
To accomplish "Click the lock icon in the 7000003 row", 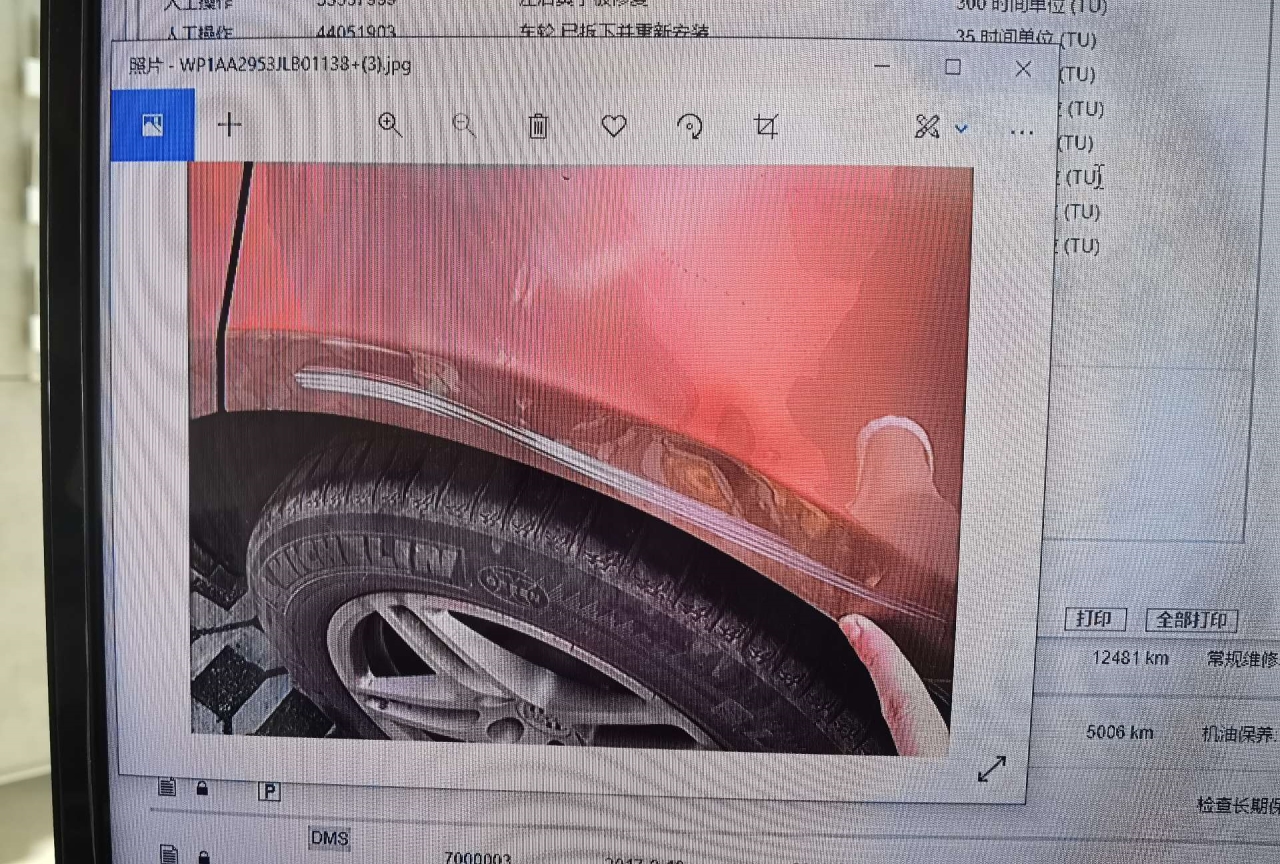I will [203, 857].
